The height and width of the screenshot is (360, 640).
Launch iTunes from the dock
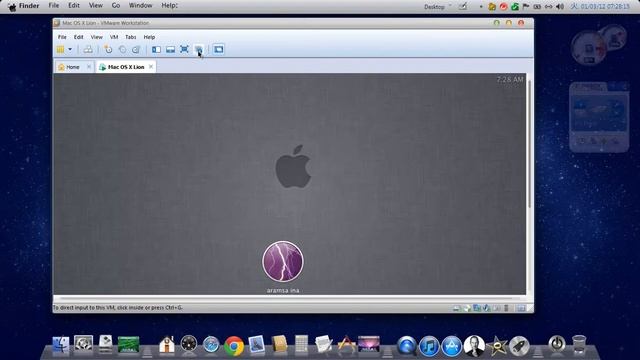click(429, 347)
